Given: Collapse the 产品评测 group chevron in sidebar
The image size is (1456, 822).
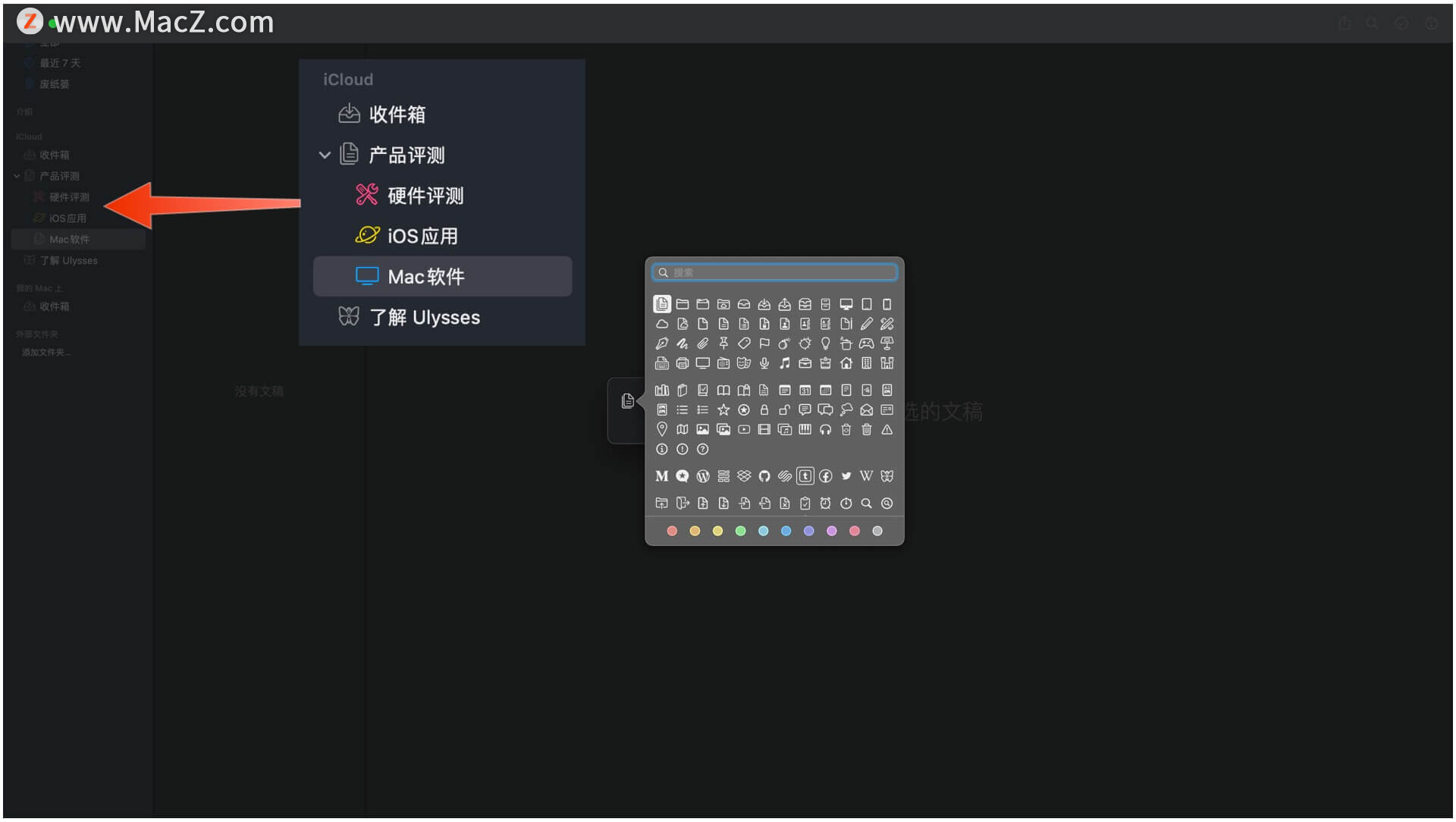Looking at the screenshot, I should pyautogui.click(x=17, y=176).
